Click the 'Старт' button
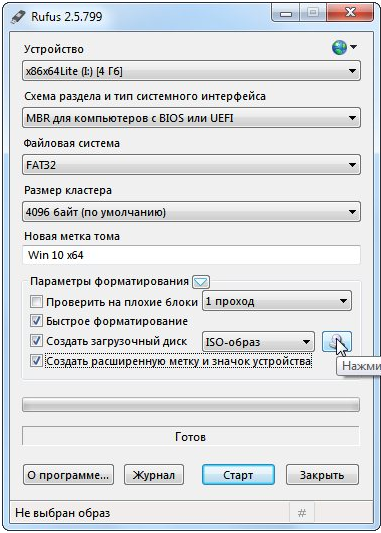381x533 pixels. pos(238,475)
